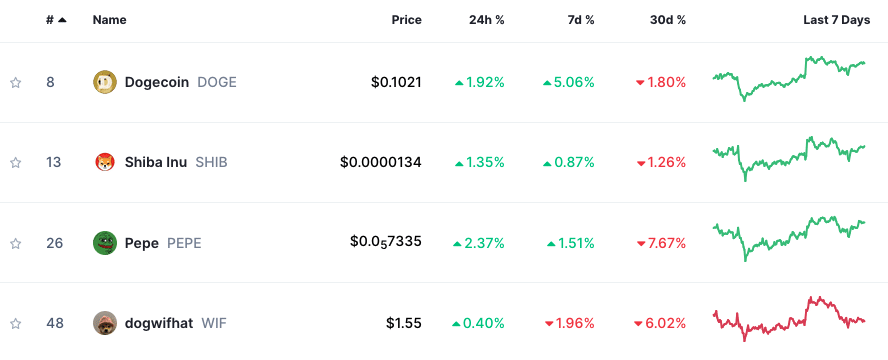Image resolution: width=888 pixels, height=360 pixels.
Task: Click the Dogecoin coin logo
Action: click(105, 83)
